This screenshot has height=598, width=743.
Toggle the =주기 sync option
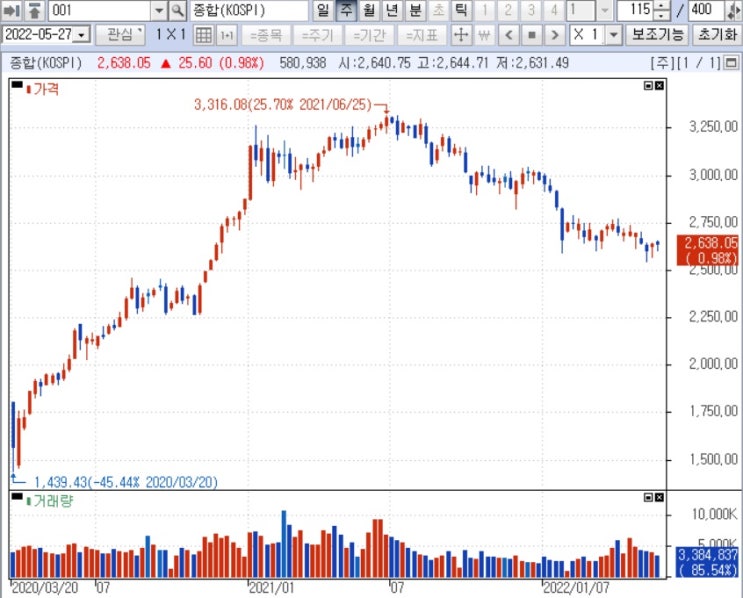[317, 35]
